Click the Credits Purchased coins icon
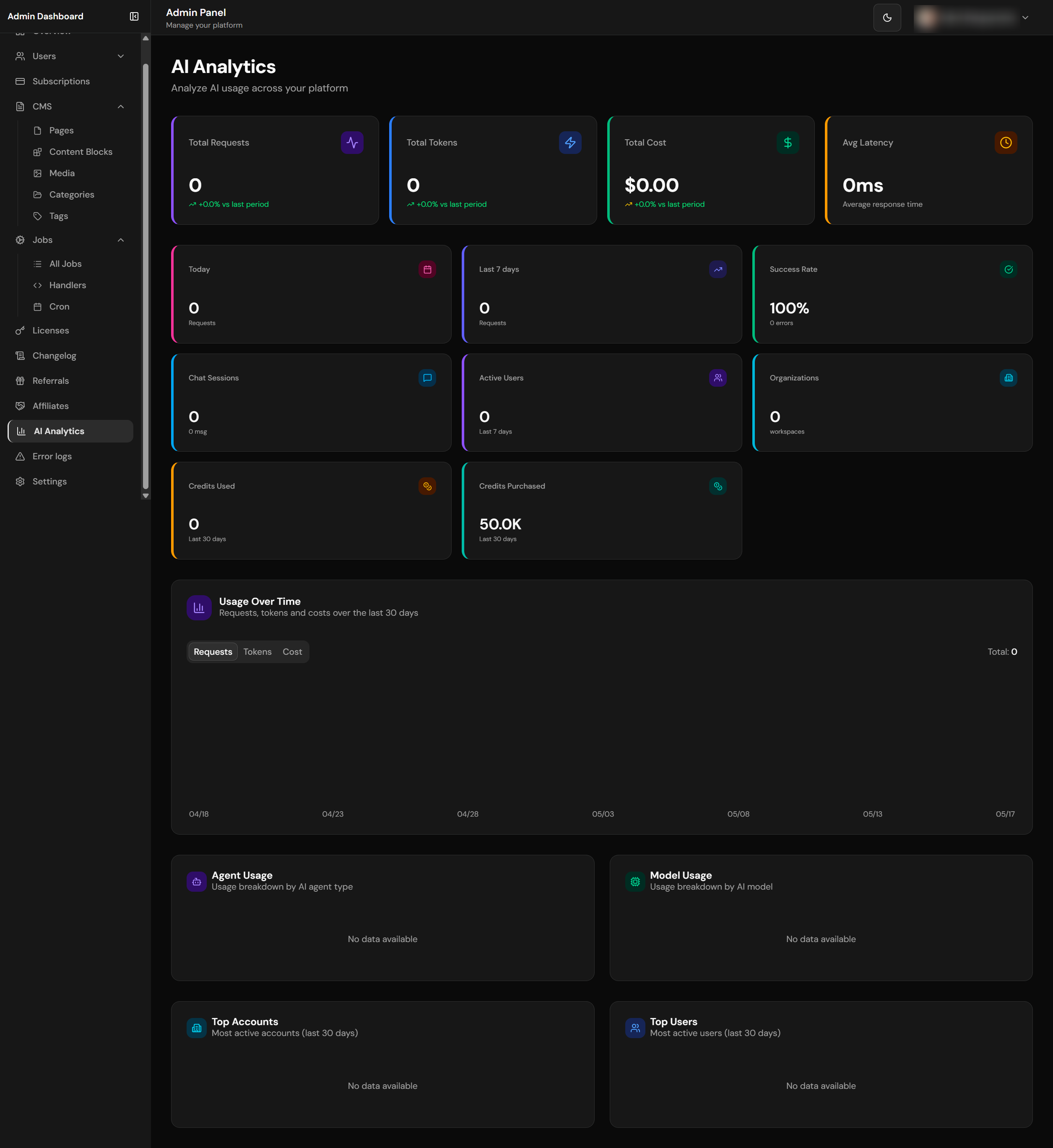This screenshot has width=1053, height=1148. point(718,486)
